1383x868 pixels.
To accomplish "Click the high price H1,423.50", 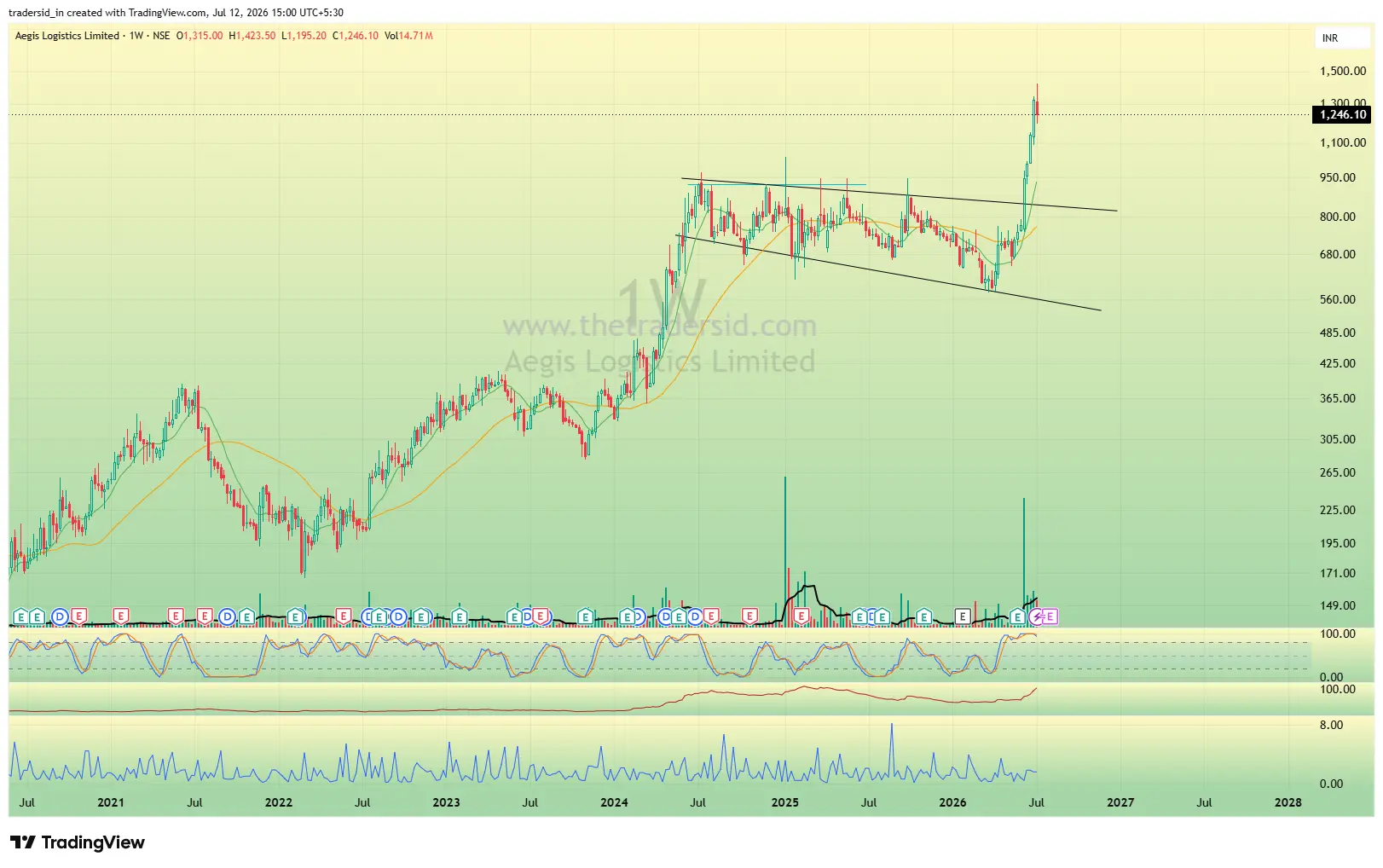I will [x=252, y=36].
